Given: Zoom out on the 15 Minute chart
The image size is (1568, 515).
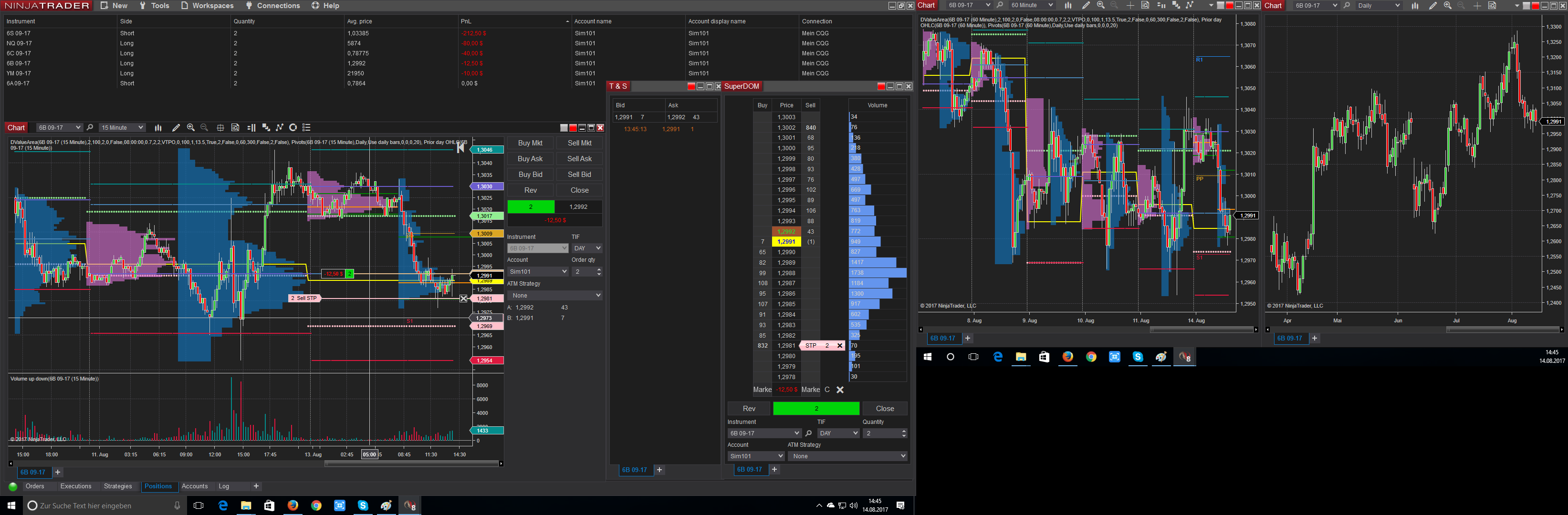Looking at the screenshot, I should (x=205, y=128).
